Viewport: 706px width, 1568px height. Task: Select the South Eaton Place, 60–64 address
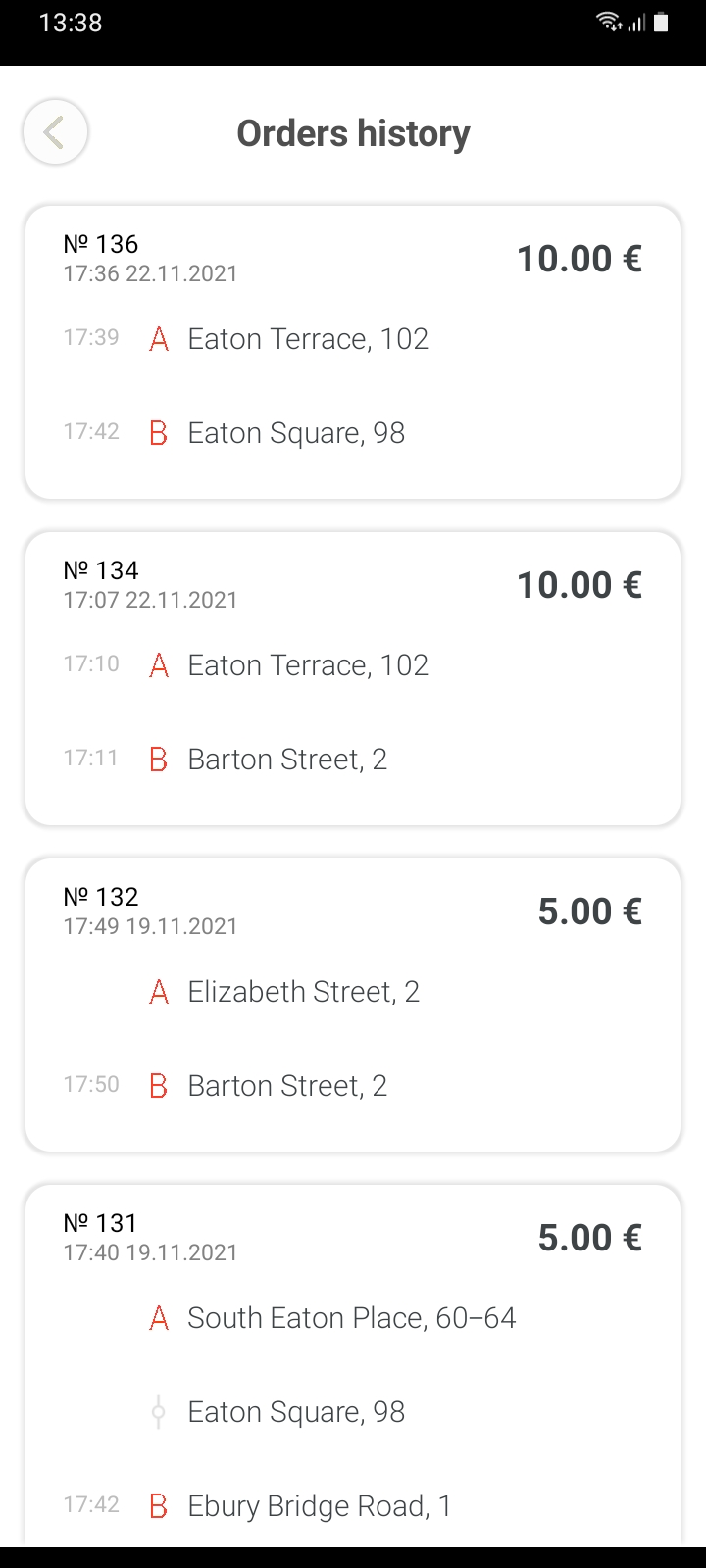click(x=352, y=1318)
